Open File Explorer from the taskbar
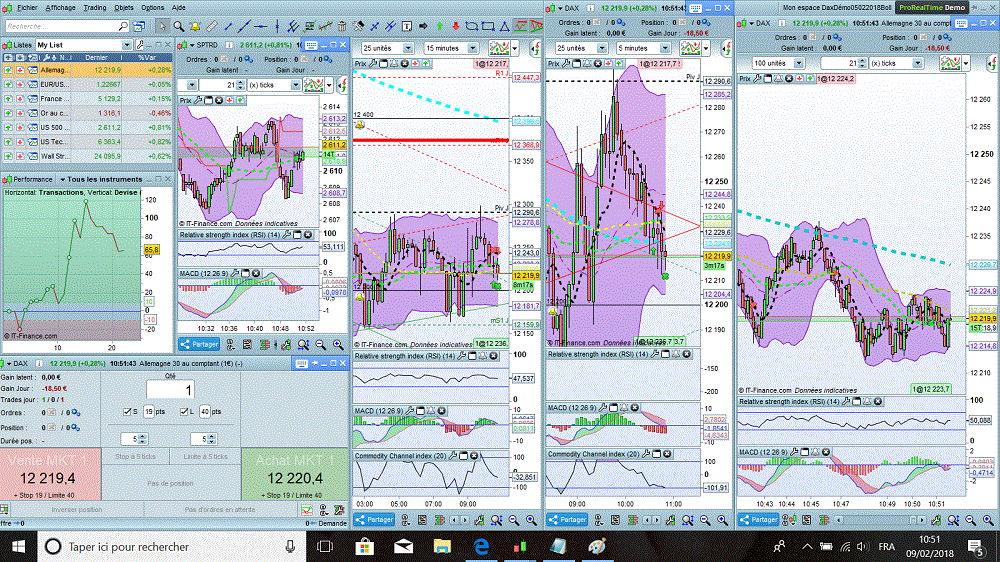The width and height of the screenshot is (1000, 562). pos(442,547)
